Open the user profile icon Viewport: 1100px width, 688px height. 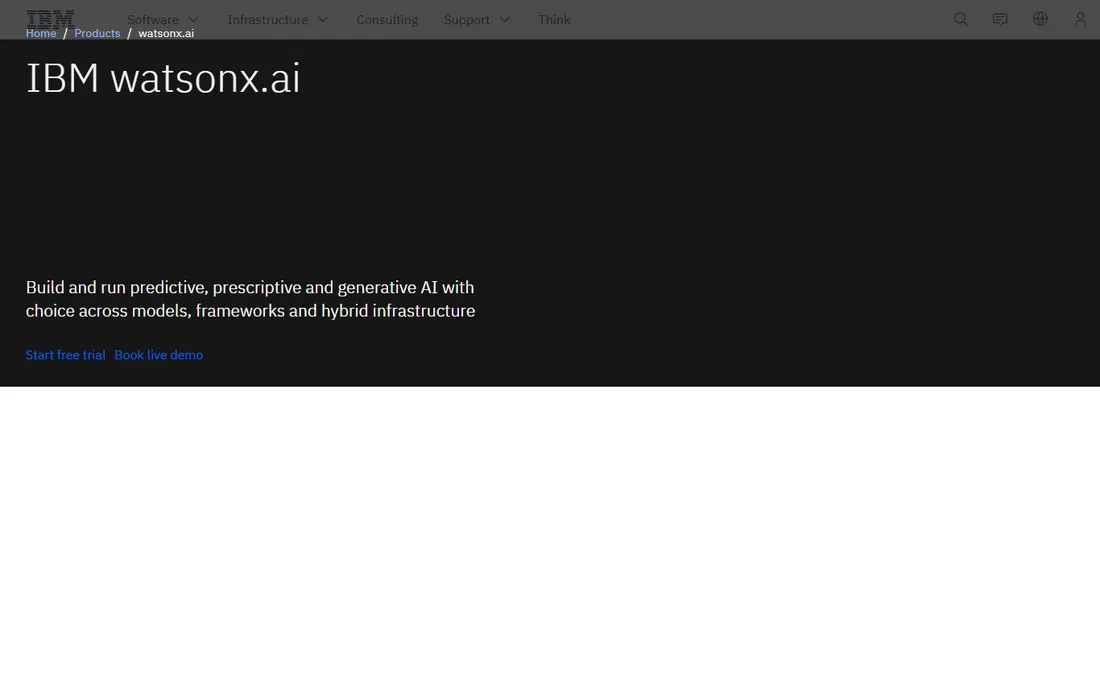click(x=1080, y=20)
